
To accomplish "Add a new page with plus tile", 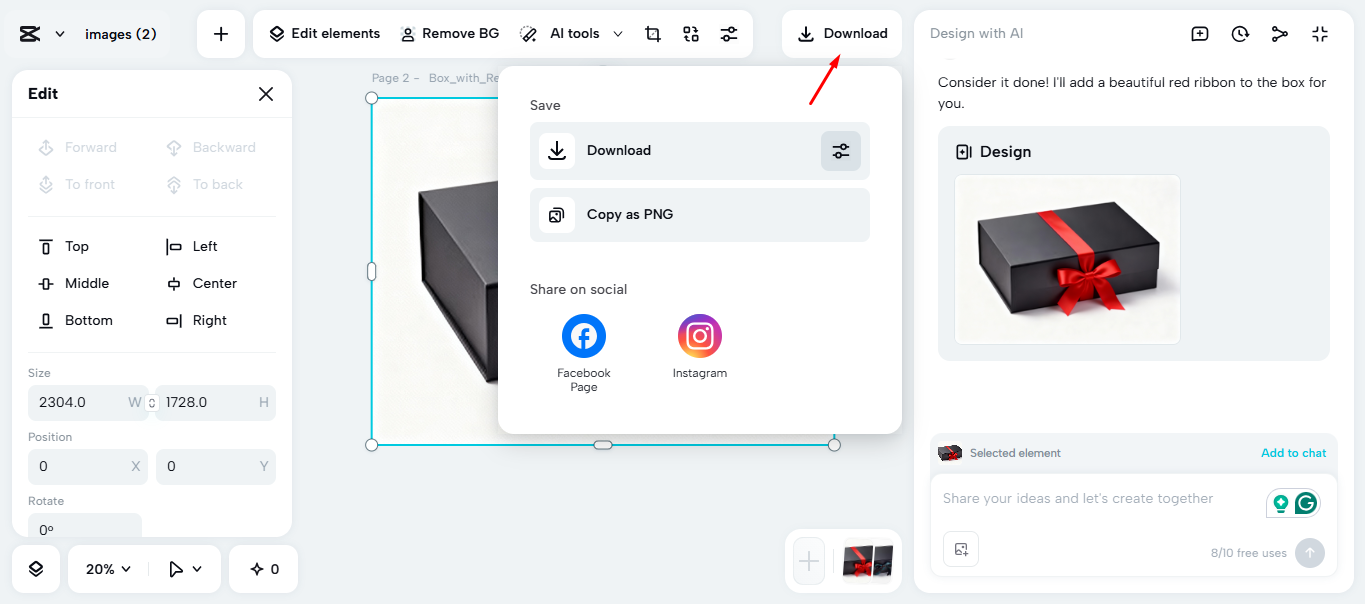I will point(809,561).
